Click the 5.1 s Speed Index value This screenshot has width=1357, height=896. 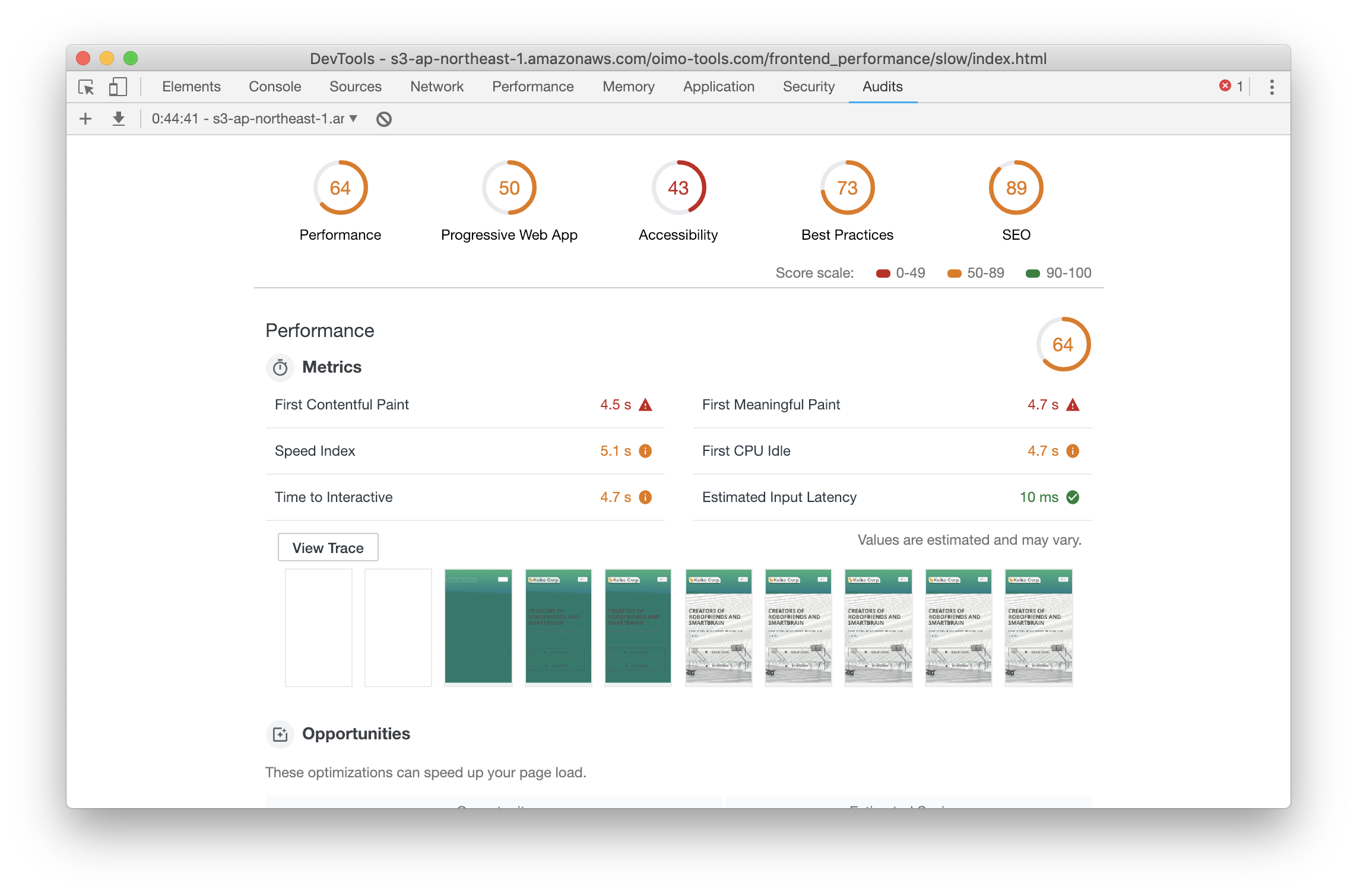616,451
